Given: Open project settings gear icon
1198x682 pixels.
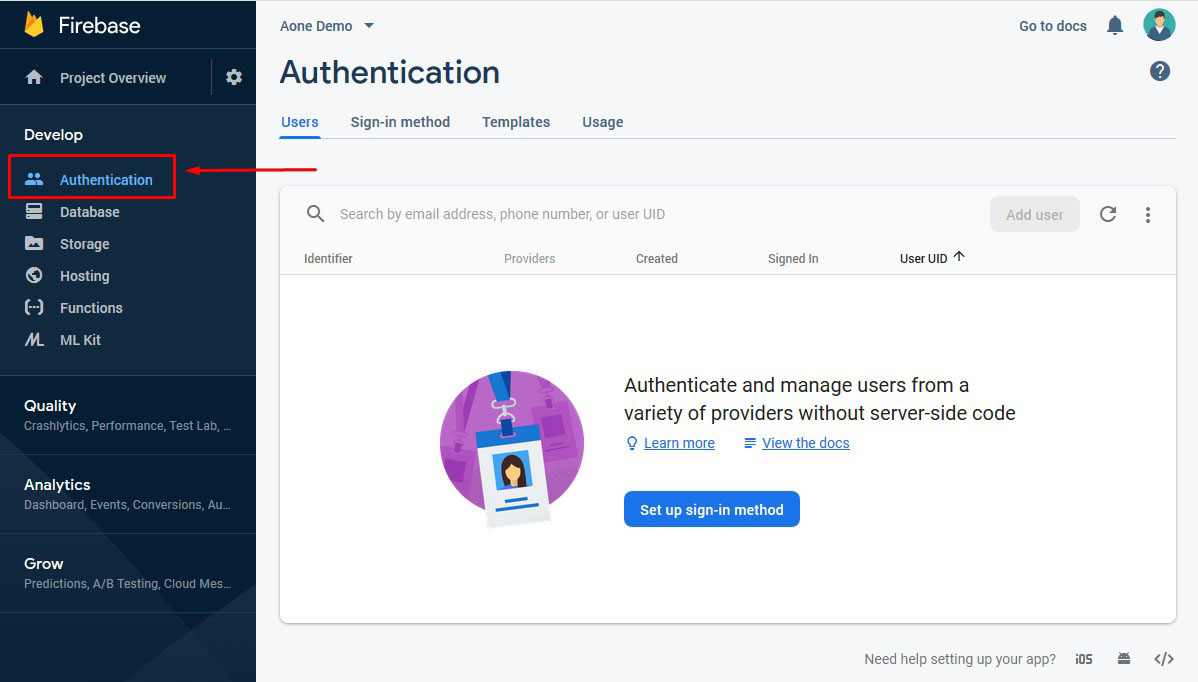Looking at the screenshot, I should 234,77.
